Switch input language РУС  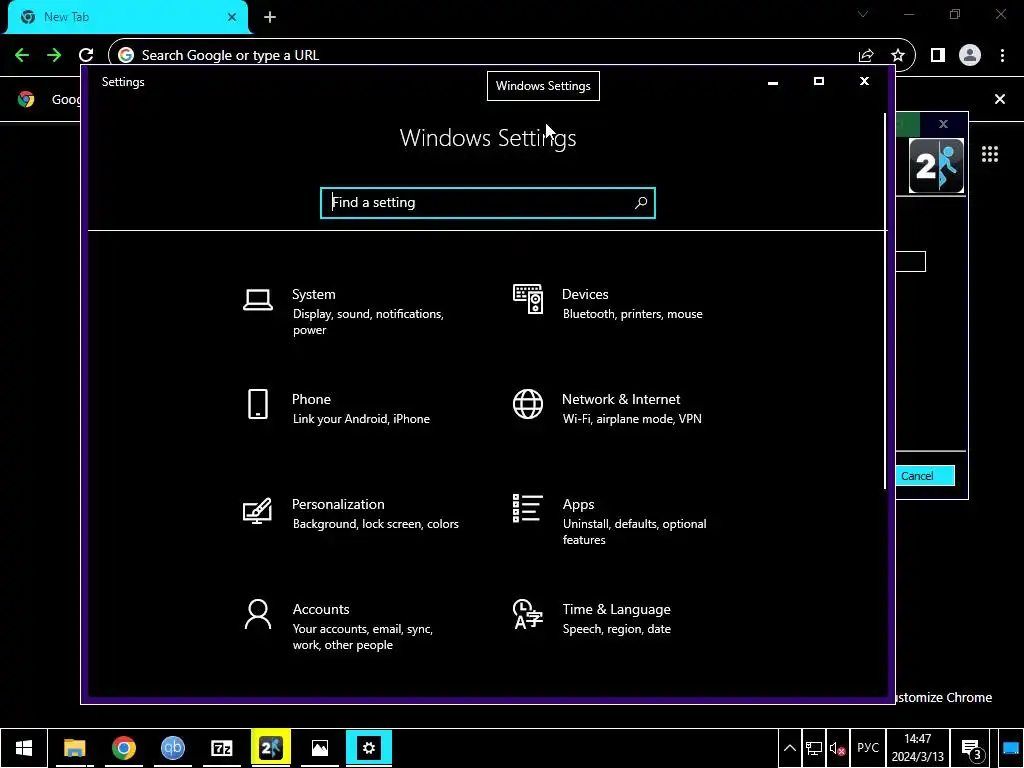coord(868,748)
